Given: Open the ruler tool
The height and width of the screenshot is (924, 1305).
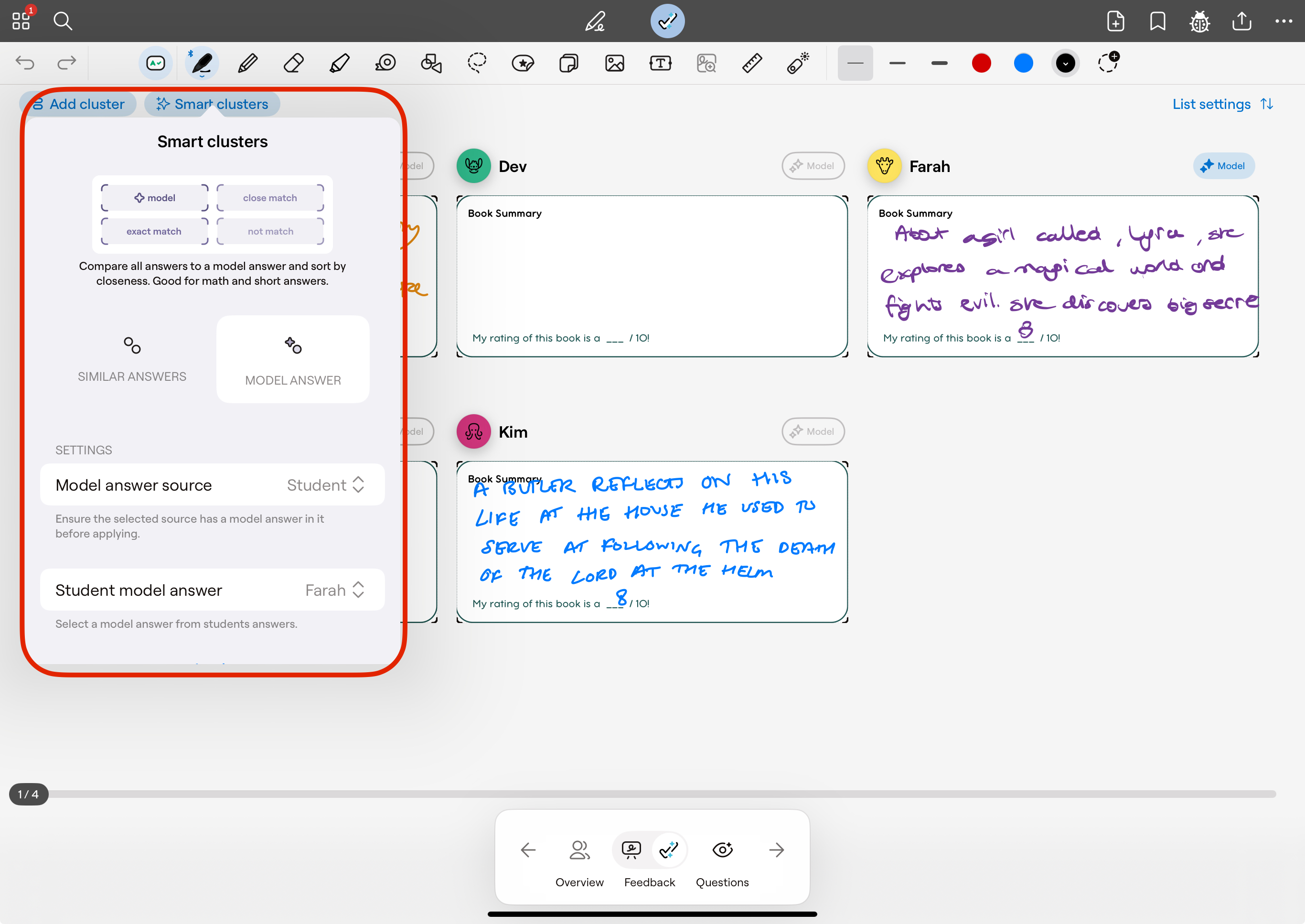Looking at the screenshot, I should (752, 63).
